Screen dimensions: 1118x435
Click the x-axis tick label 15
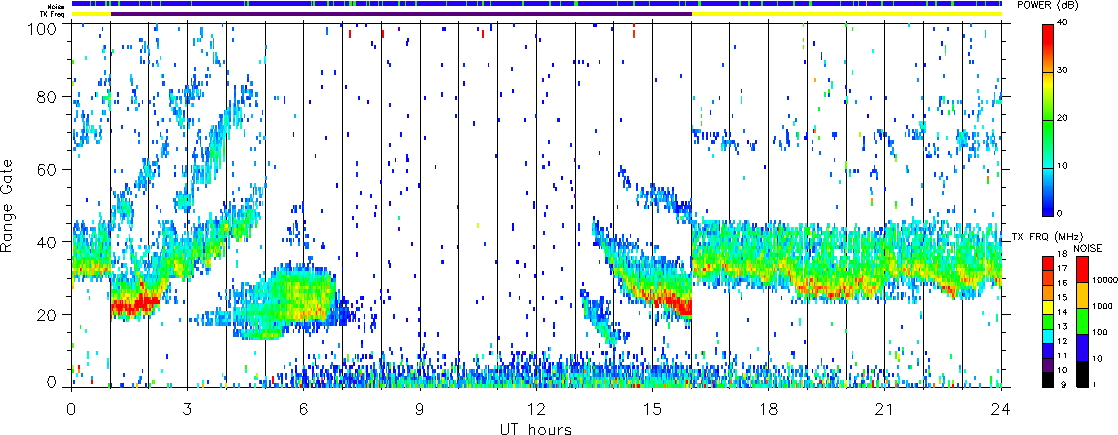point(652,409)
